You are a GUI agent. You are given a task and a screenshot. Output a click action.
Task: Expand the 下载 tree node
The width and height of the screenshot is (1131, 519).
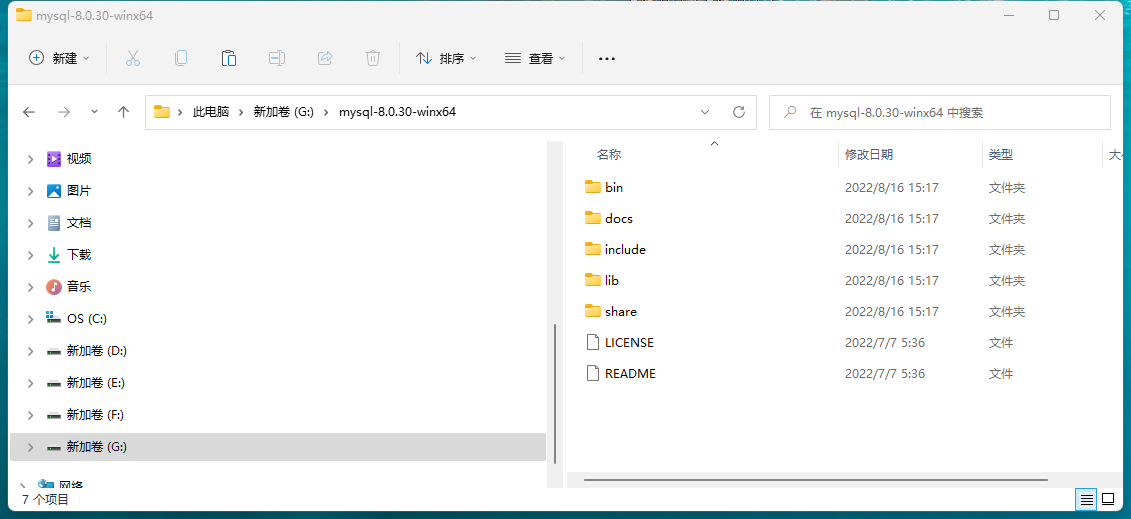30,254
